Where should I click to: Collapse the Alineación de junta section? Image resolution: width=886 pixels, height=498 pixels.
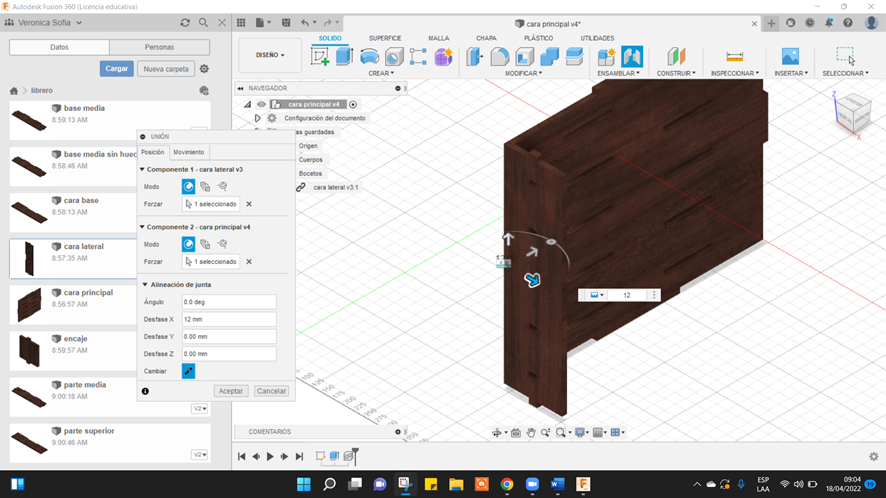pyautogui.click(x=144, y=285)
